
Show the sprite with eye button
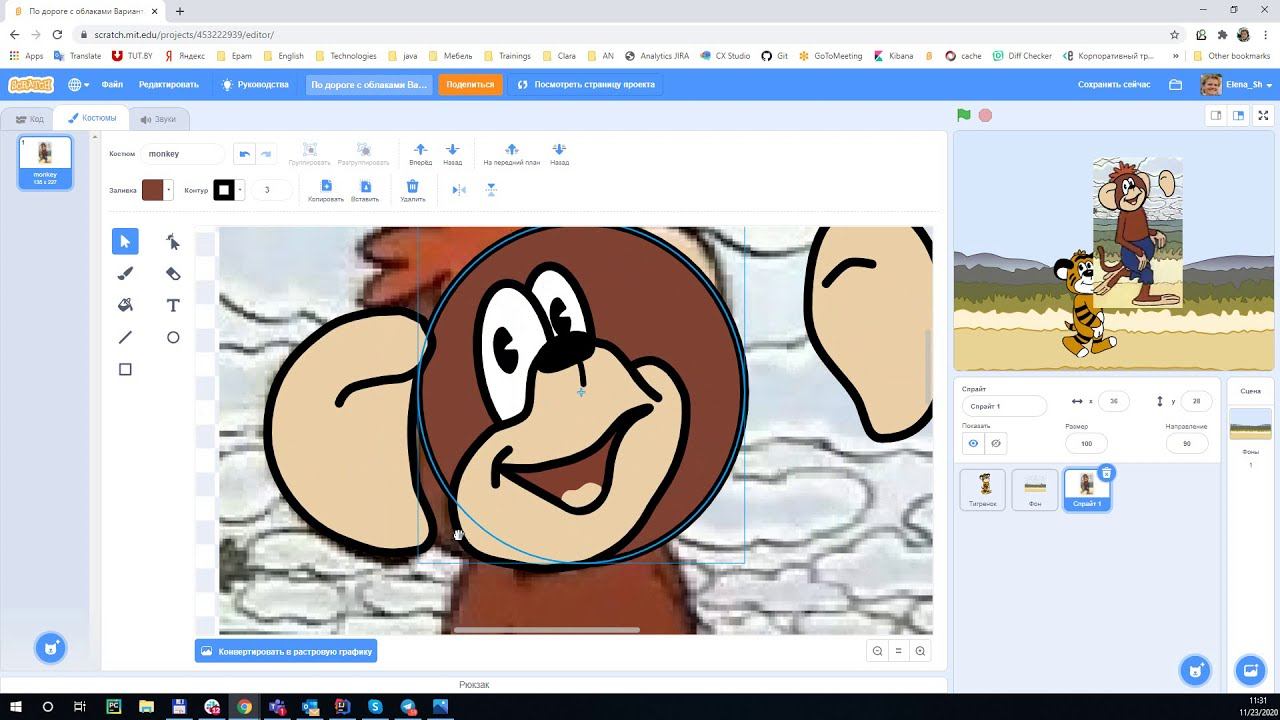(973, 443)
